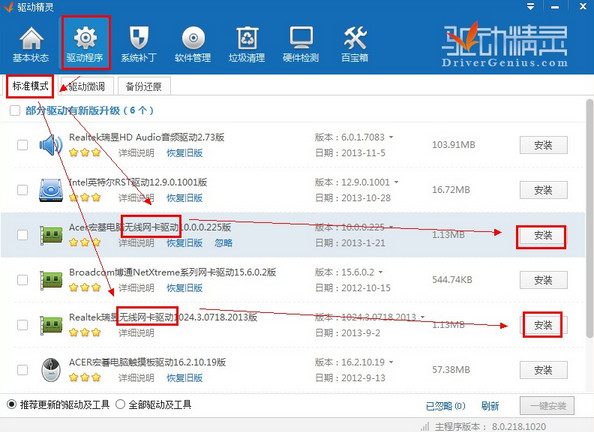
Task: Click 恢复旧版 for Realtek HD Audio
Action: (x=184, y=153)
